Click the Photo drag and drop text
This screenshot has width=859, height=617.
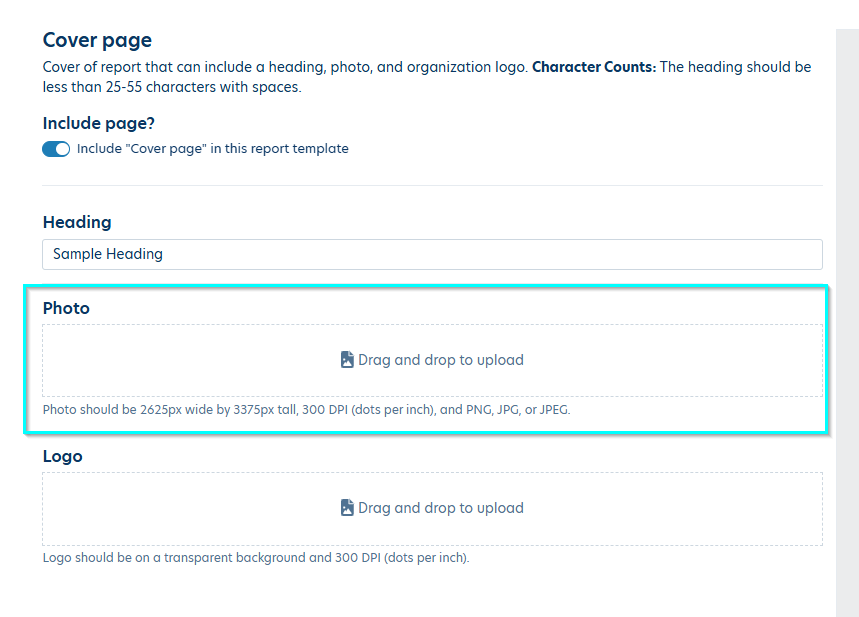(441, 360)
